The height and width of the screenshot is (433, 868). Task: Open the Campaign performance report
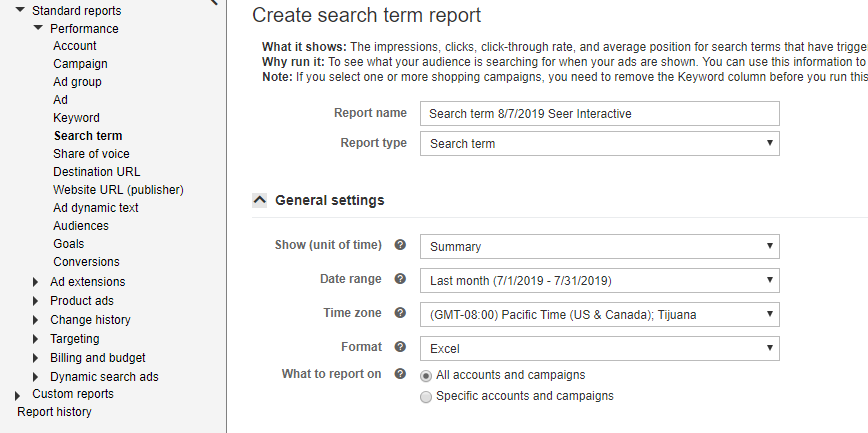click(x=80, y=64)
